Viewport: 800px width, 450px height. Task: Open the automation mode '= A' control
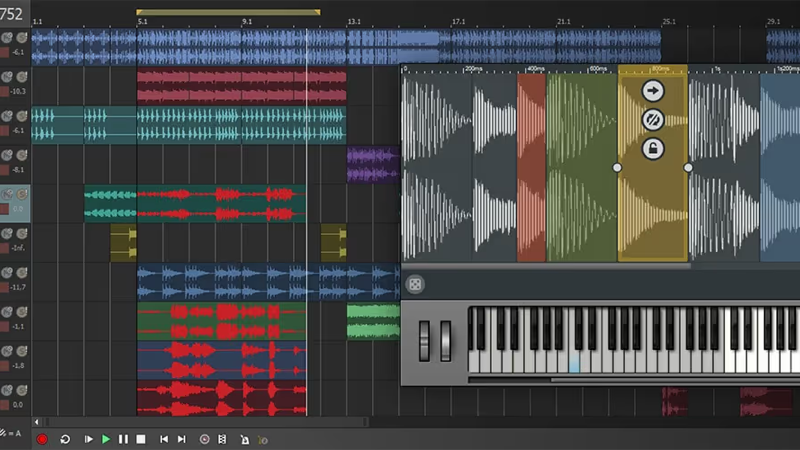click(x=11, y=434)
